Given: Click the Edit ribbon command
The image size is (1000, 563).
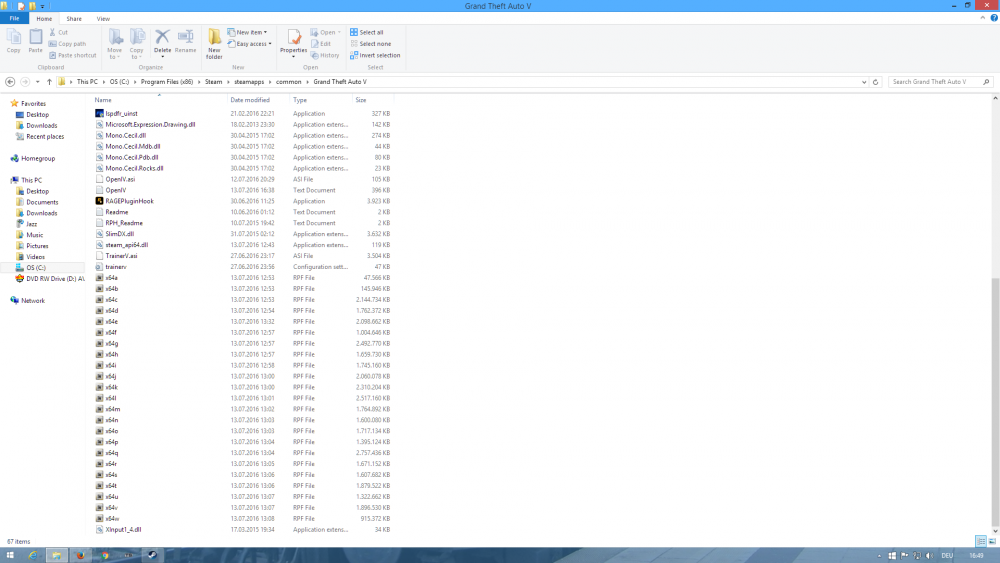Looking at the screenshot, I should tap(321, 44).
